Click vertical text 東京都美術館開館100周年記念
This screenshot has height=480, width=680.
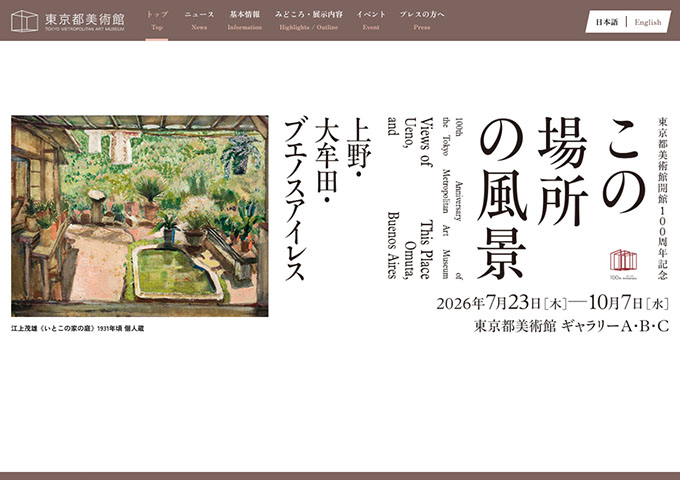point(662,199)
